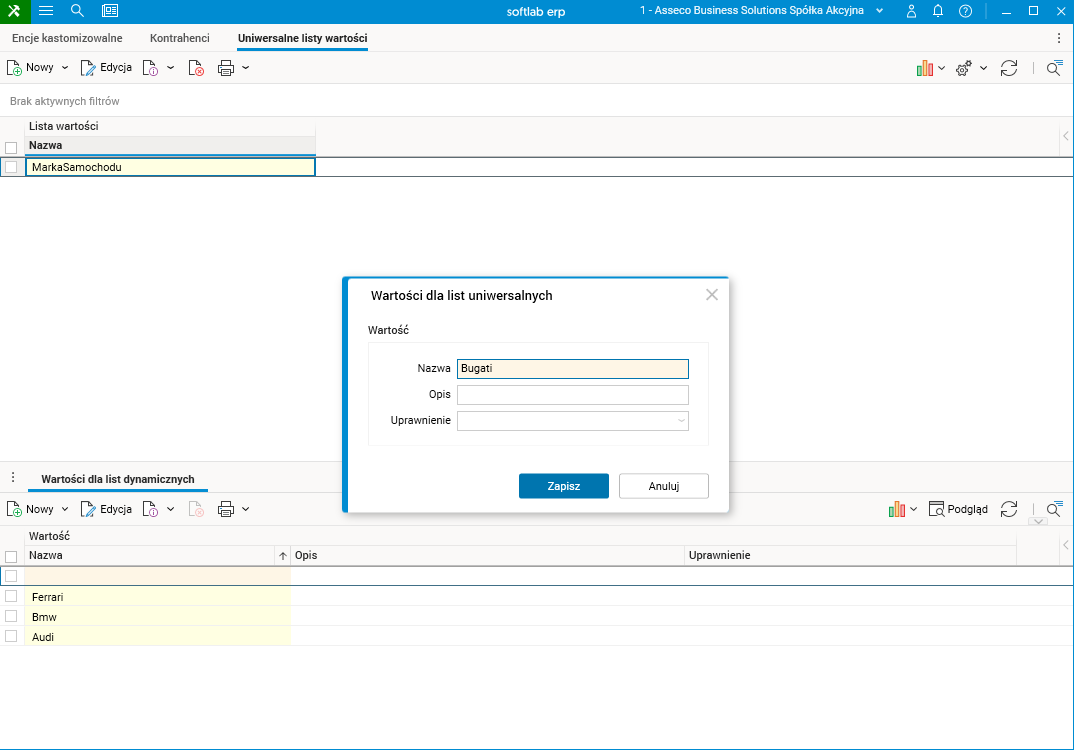Screen dimensions: 1074x750
Task: Check the Audi row checkbox
Action: (11, 636)
